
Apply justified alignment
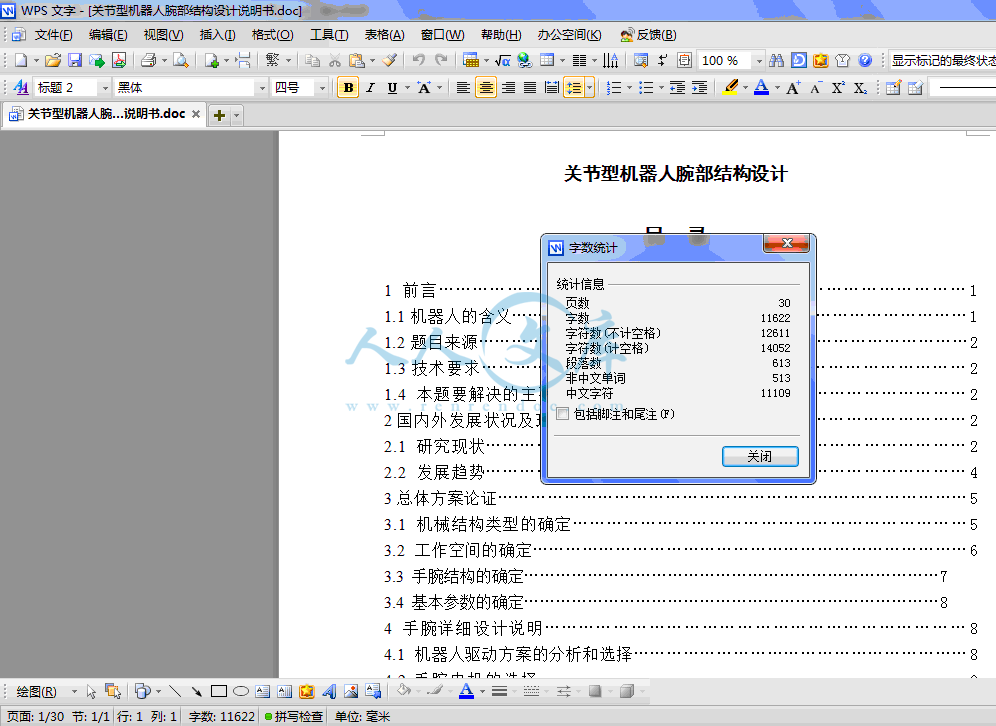click(530, 88)
